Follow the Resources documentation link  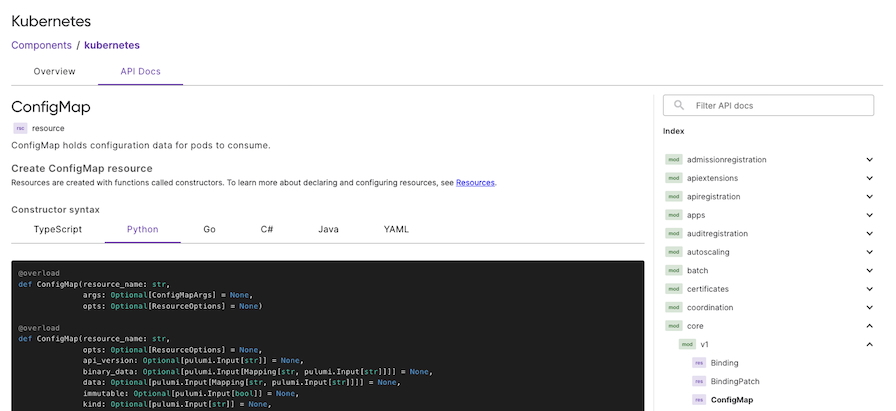coord(475,183)
